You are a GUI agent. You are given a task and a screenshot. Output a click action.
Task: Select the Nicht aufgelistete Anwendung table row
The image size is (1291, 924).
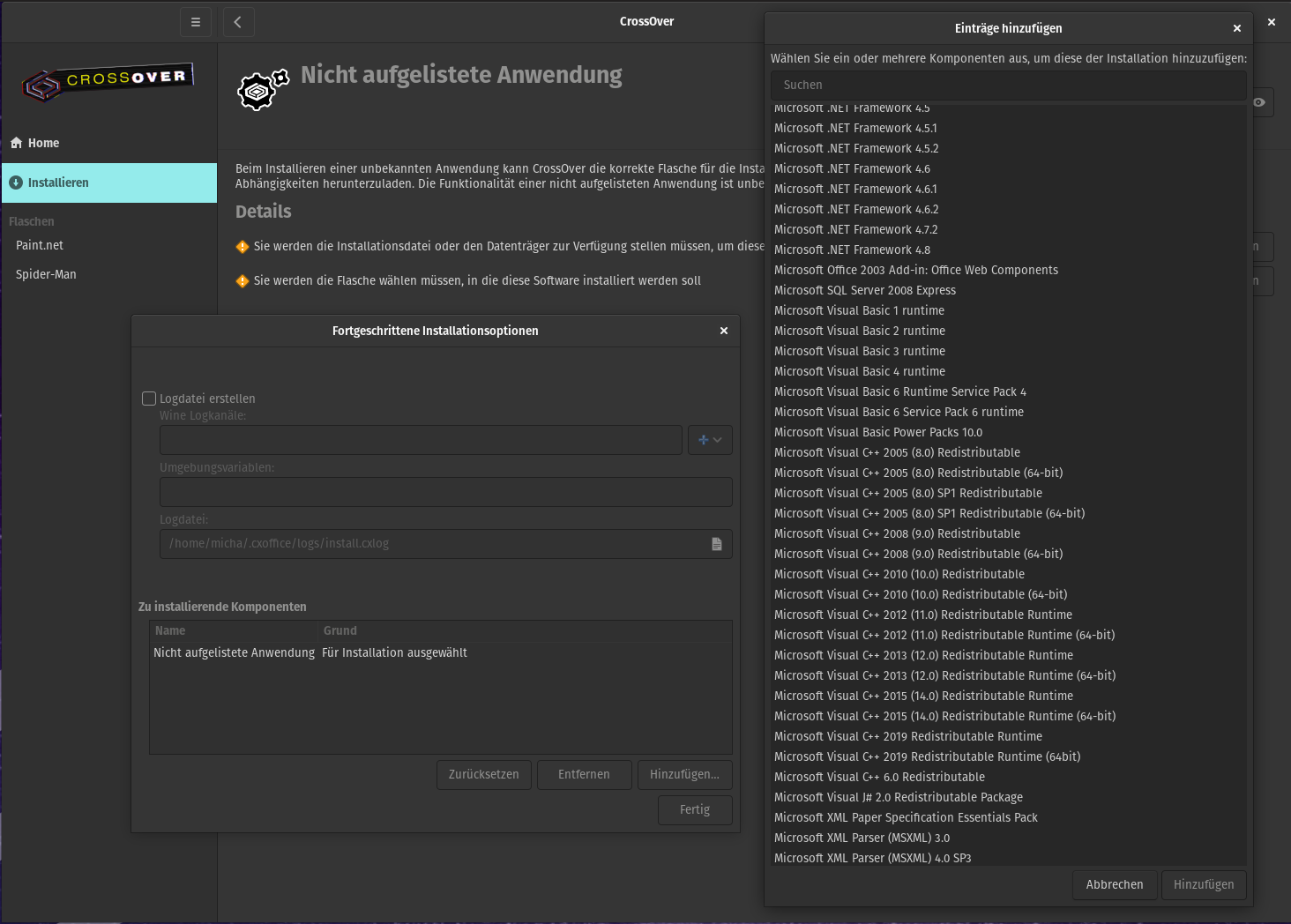pos(441,652)
